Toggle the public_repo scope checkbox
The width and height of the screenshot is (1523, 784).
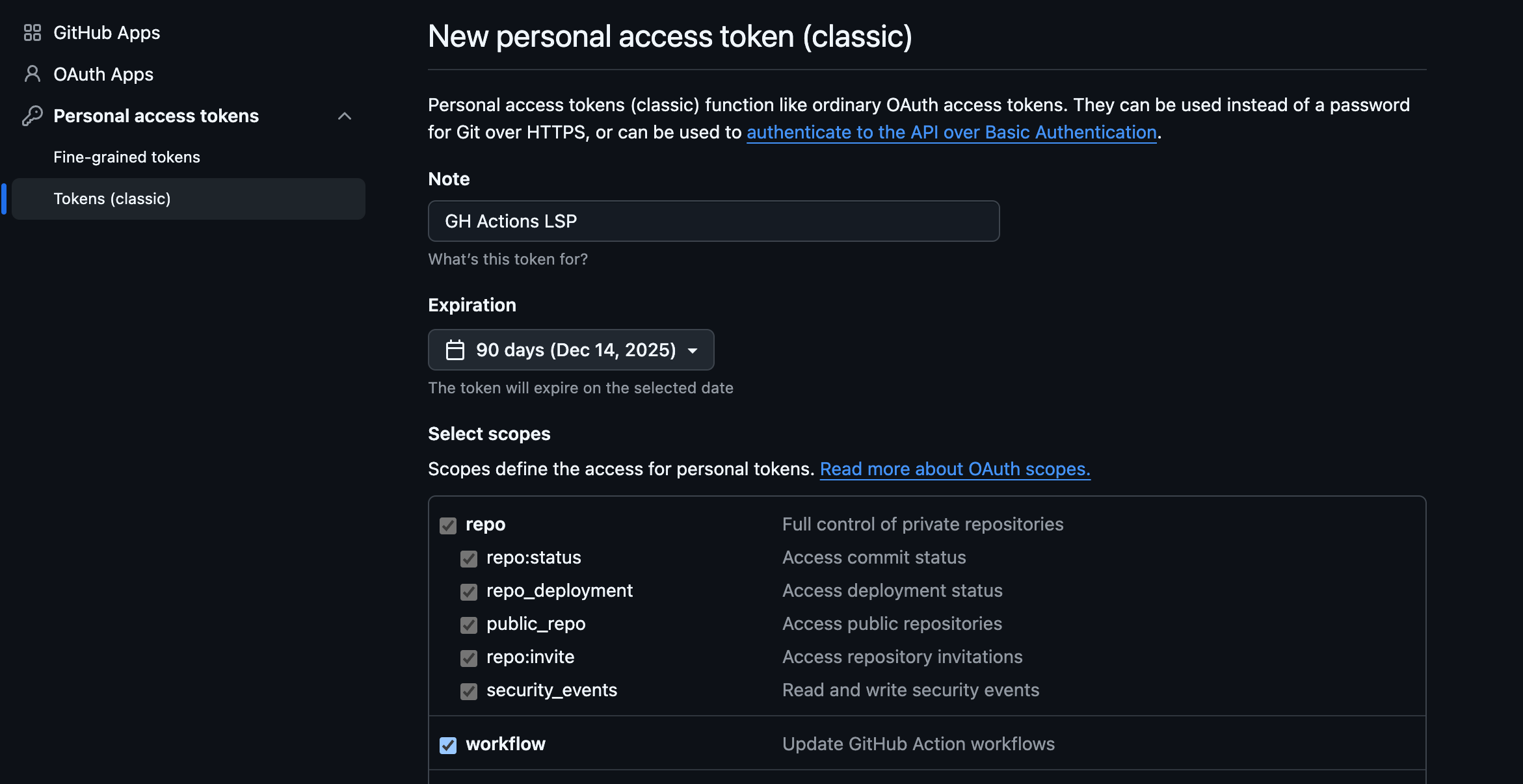click(469, 625)
